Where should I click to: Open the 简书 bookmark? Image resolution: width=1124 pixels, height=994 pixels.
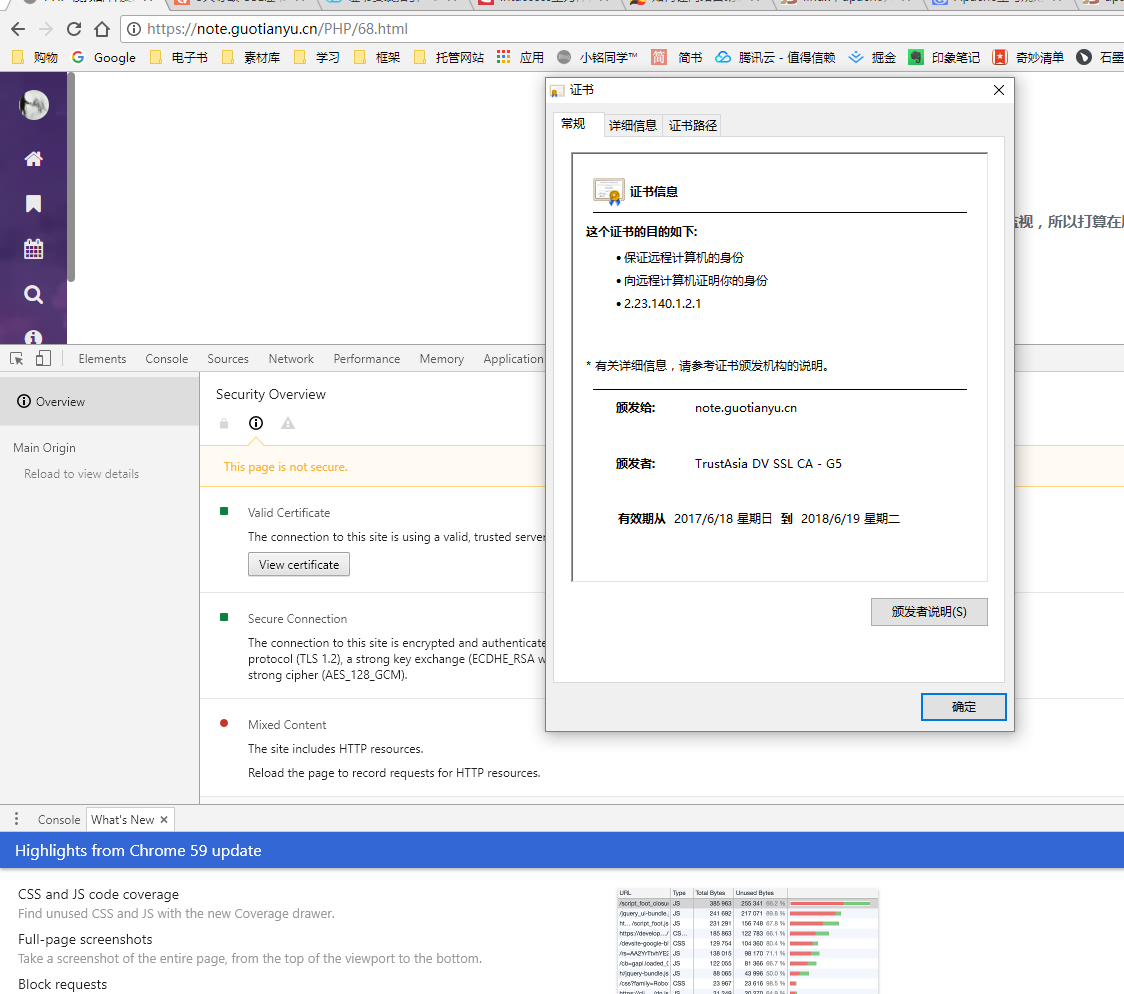click(677, 57)
